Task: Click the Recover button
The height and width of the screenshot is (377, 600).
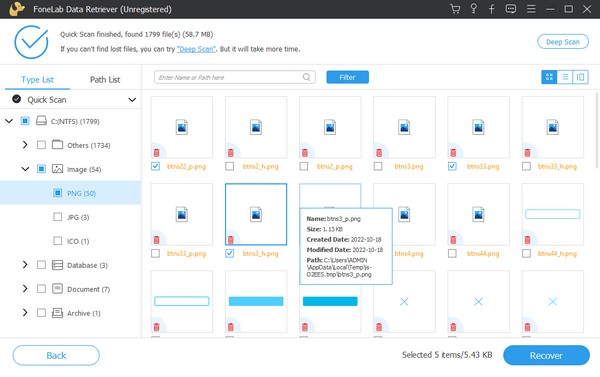Action: coord(546,356)
